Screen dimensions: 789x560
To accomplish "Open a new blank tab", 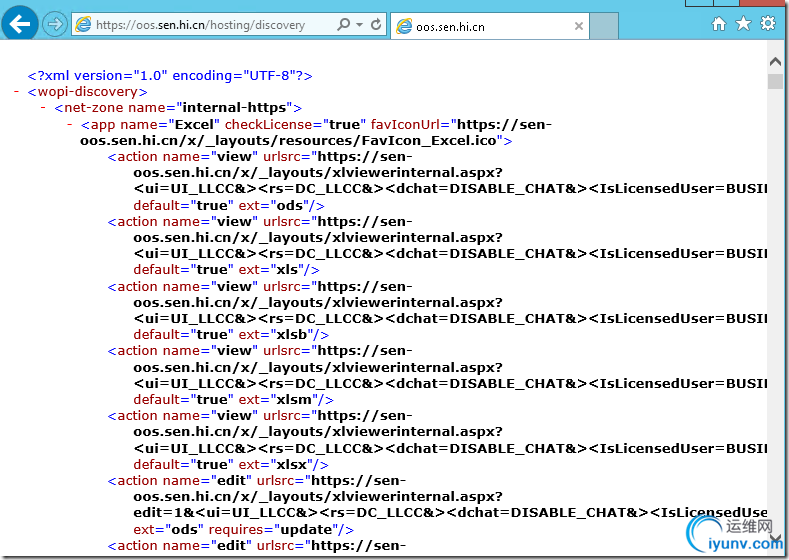I will (604, 26).
